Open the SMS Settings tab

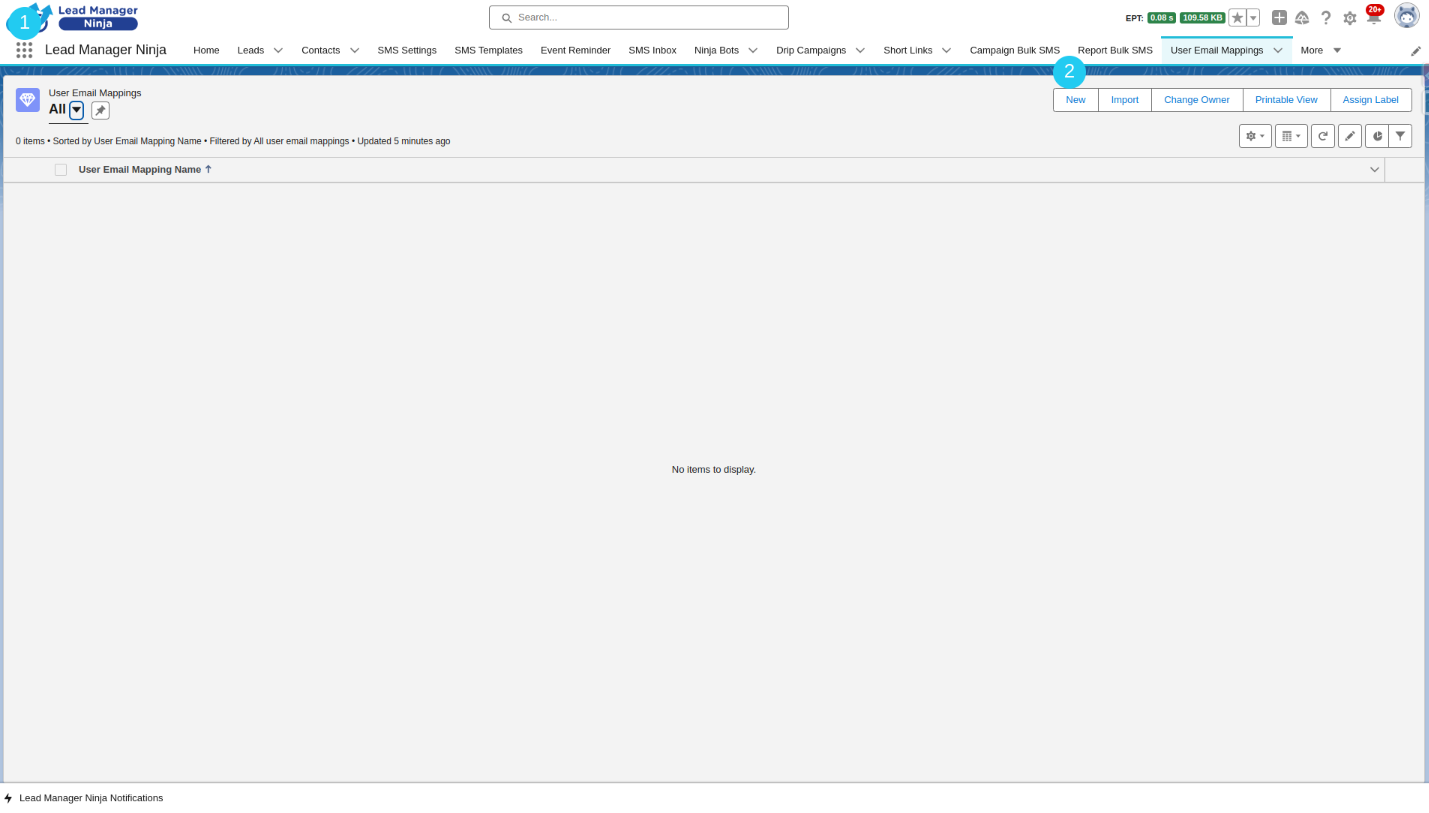pos(407,50)
